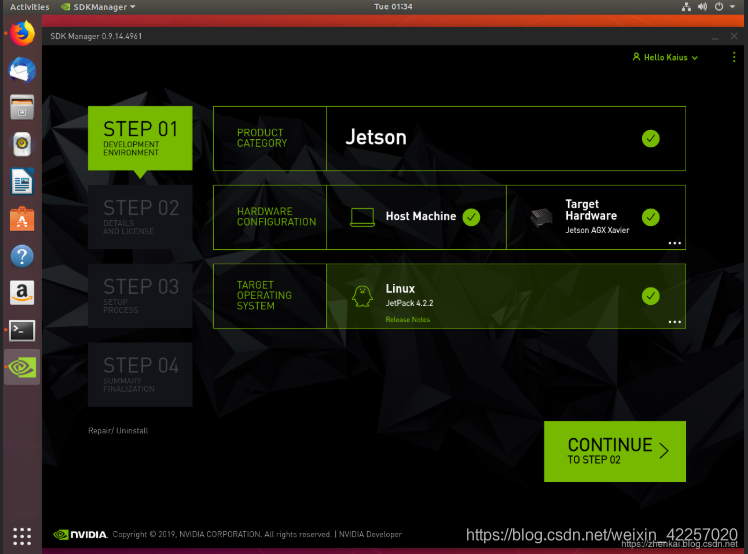This screenshot has width=748, height=554.
Task: Open the SDKManager app menu in top bar
Action: pos(98,7)
